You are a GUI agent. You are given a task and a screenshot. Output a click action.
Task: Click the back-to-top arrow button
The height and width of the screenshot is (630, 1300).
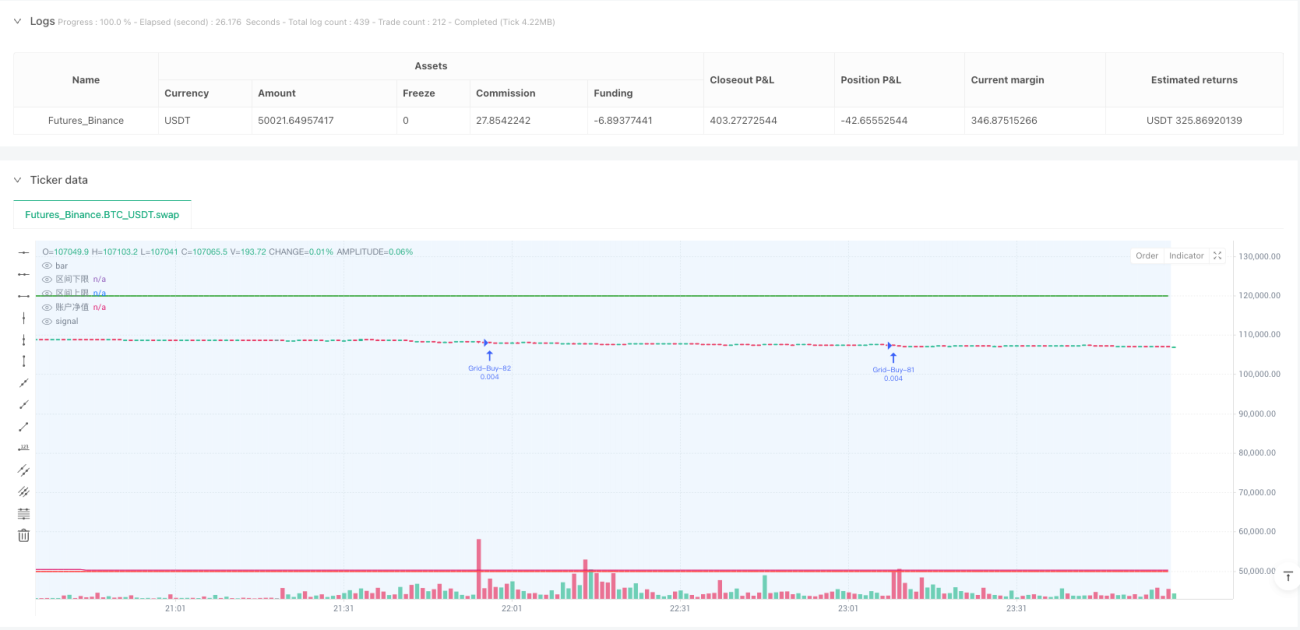[1288, 577]
